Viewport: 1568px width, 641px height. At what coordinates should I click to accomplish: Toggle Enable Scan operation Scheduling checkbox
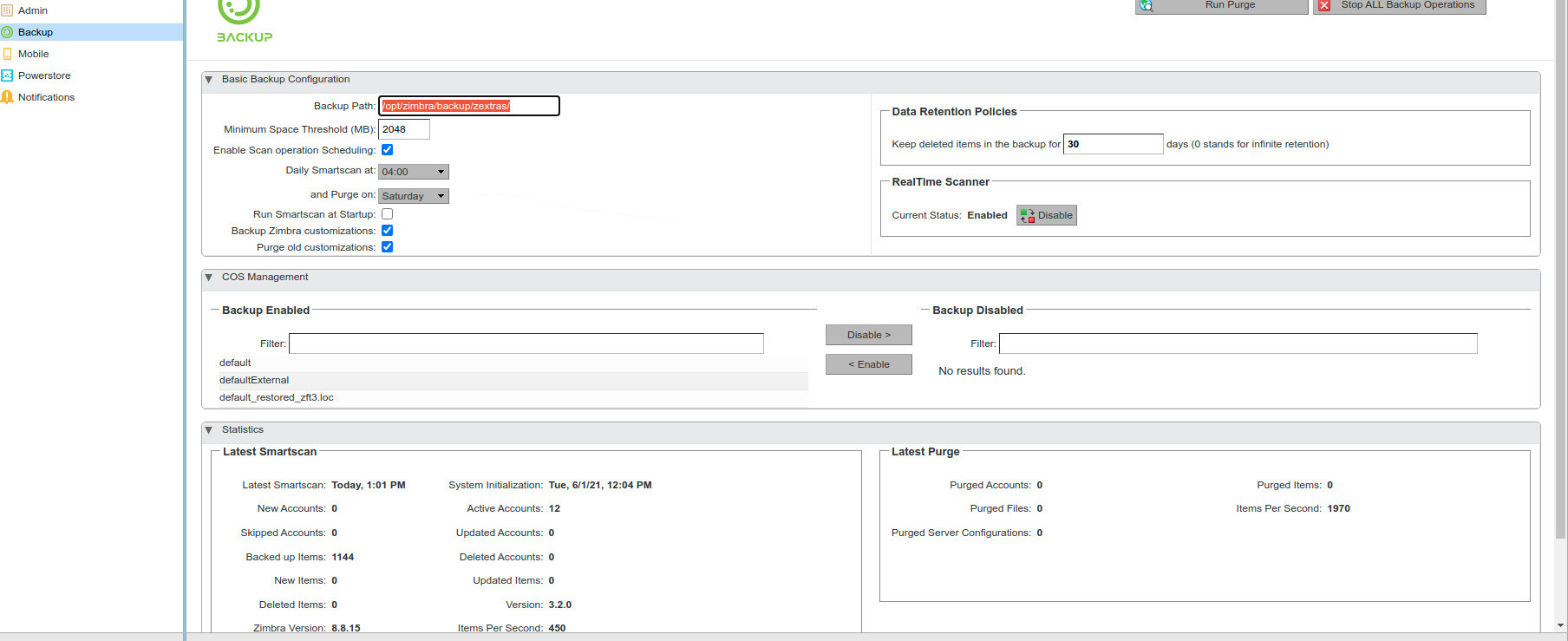[x=388, y=150]
